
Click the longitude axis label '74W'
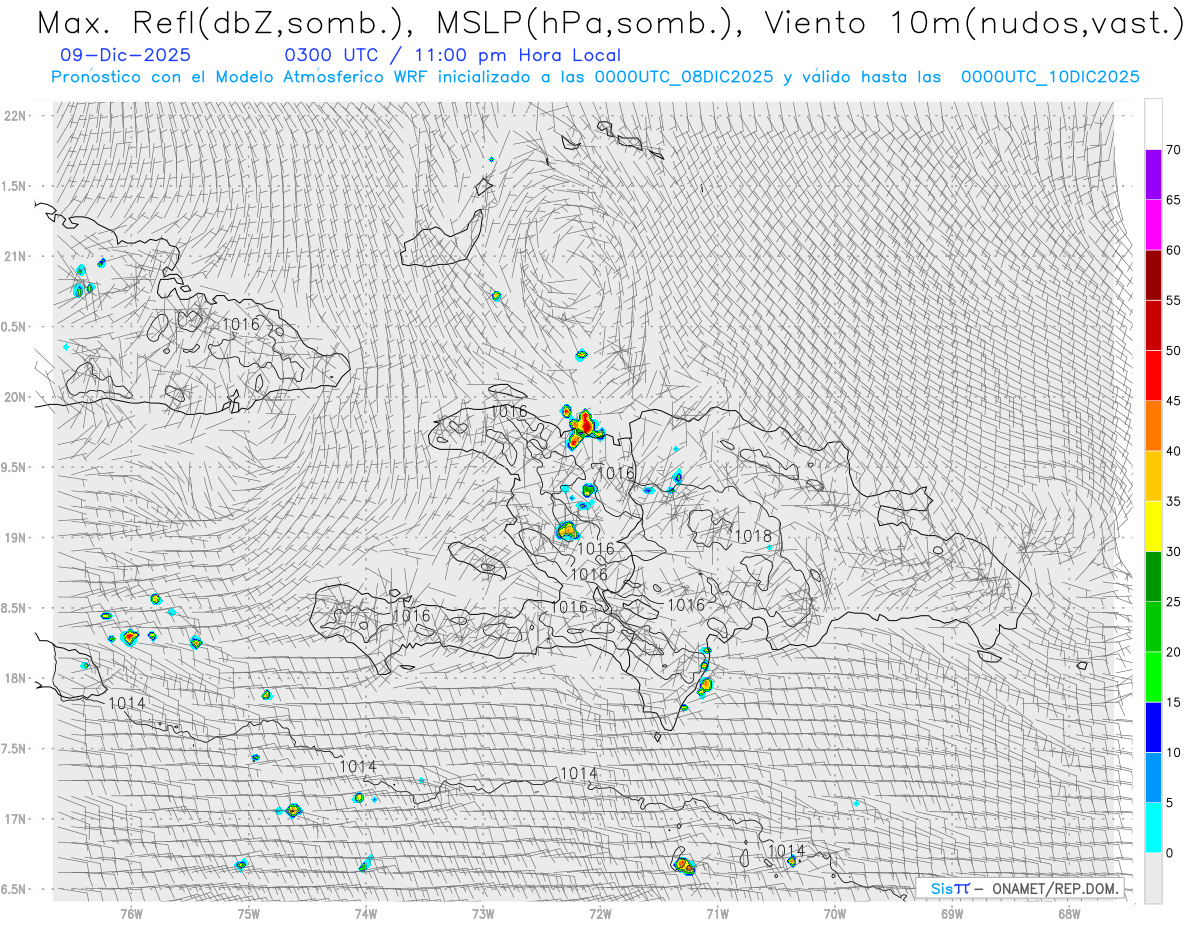click(x=365, y=913)
